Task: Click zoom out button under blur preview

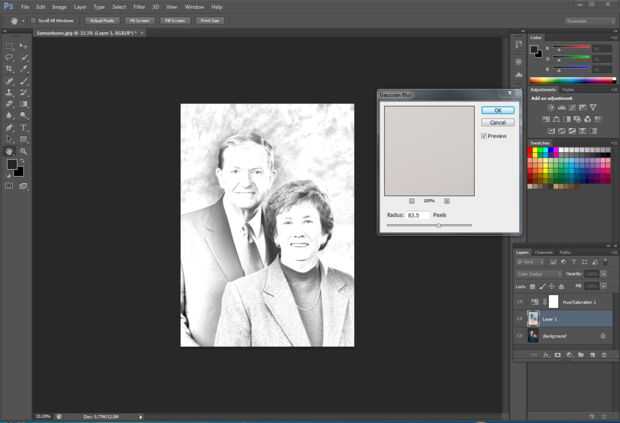Action: point(412,201)
